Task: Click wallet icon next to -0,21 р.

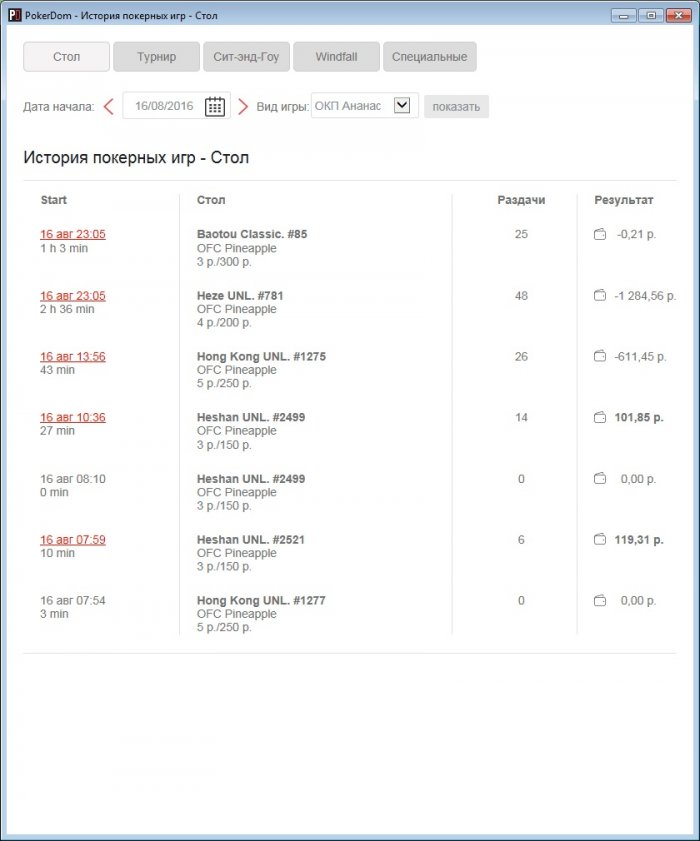Action: [600, 234]
